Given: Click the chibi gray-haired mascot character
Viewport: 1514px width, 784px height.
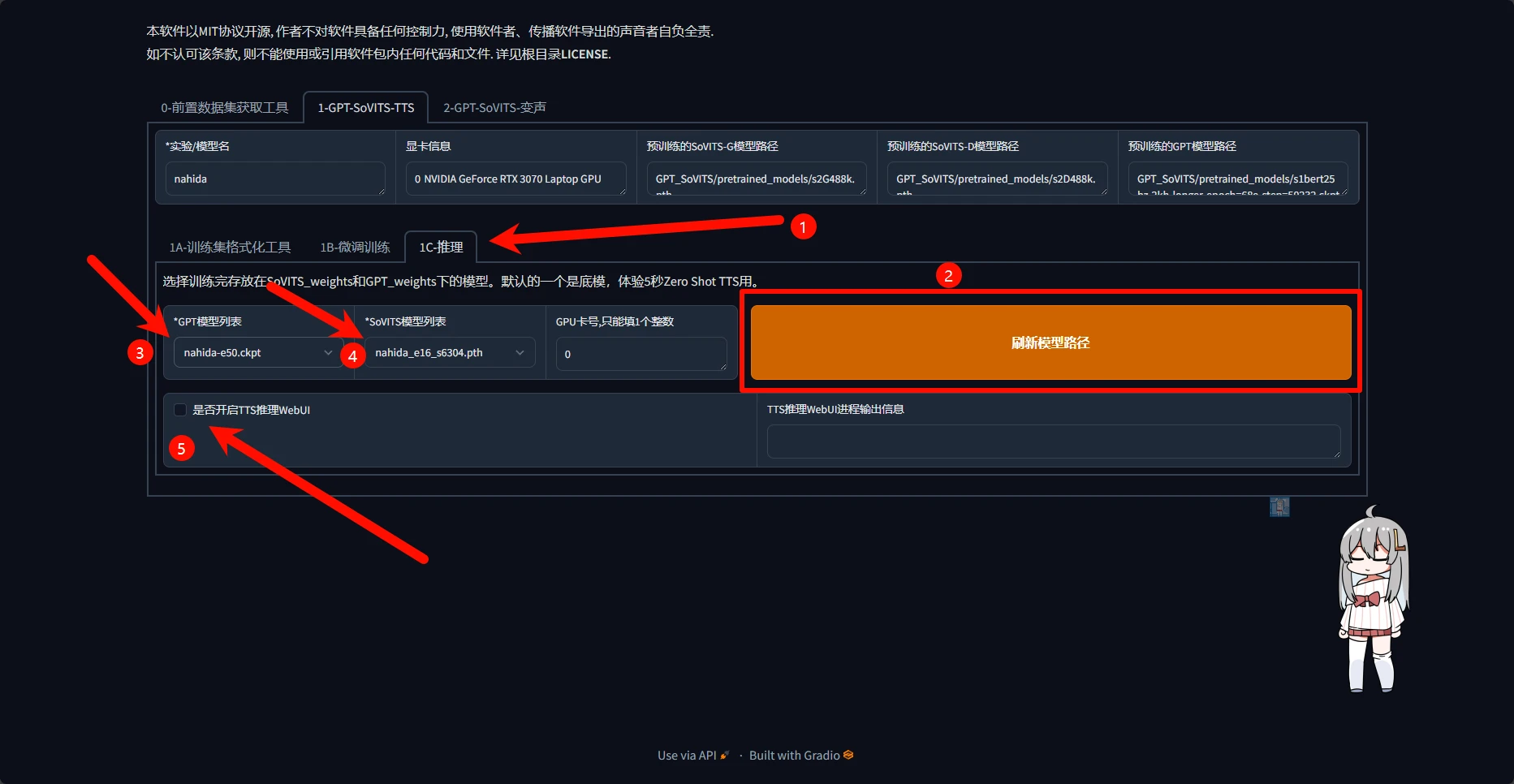Looking at the screenshot, I should coord(1373,602).
